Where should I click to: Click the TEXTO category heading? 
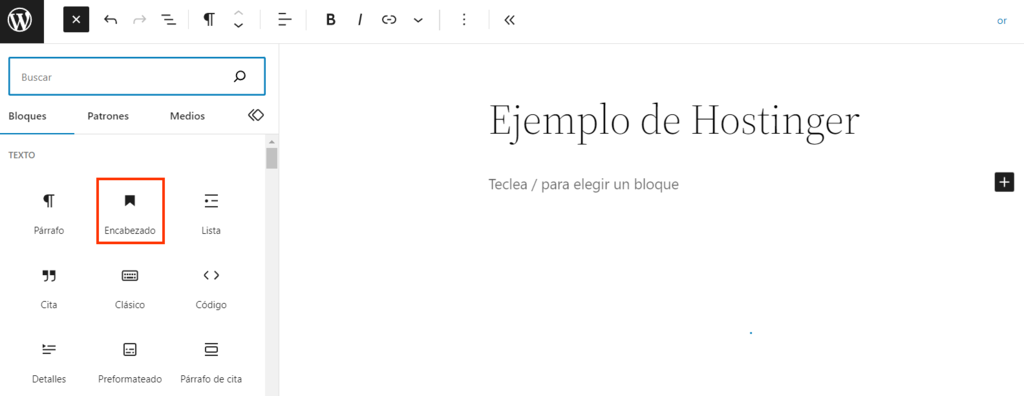(x=22, y=156)
